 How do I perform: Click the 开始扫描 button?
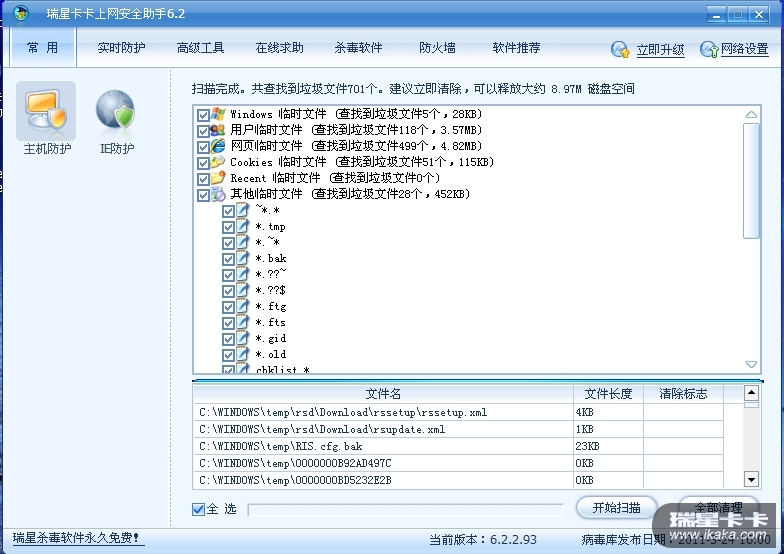pyautogui.click(x=616, y=508)
